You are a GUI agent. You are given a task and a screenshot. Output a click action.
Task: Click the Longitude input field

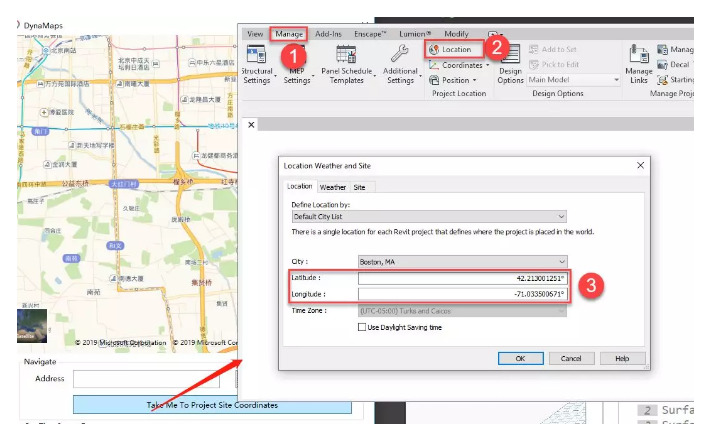[x=462, y=294]
